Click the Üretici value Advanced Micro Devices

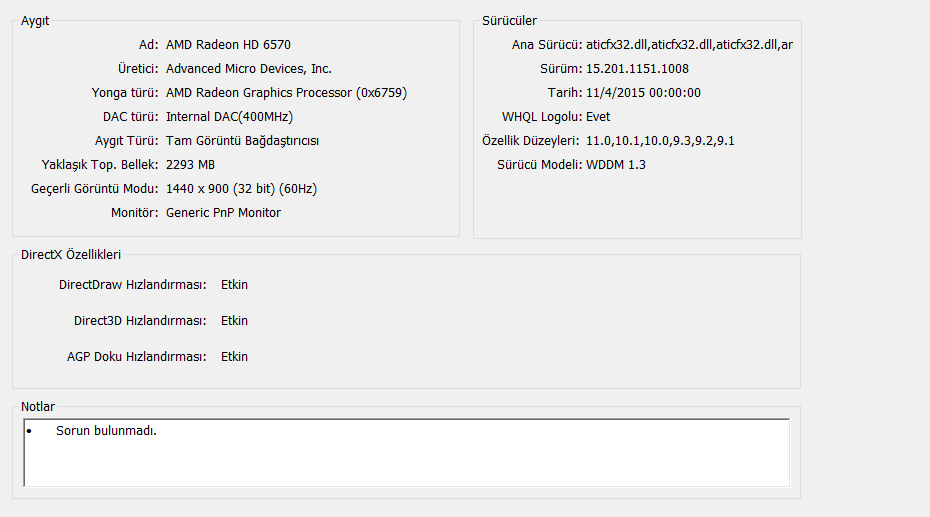coord(248,69)
